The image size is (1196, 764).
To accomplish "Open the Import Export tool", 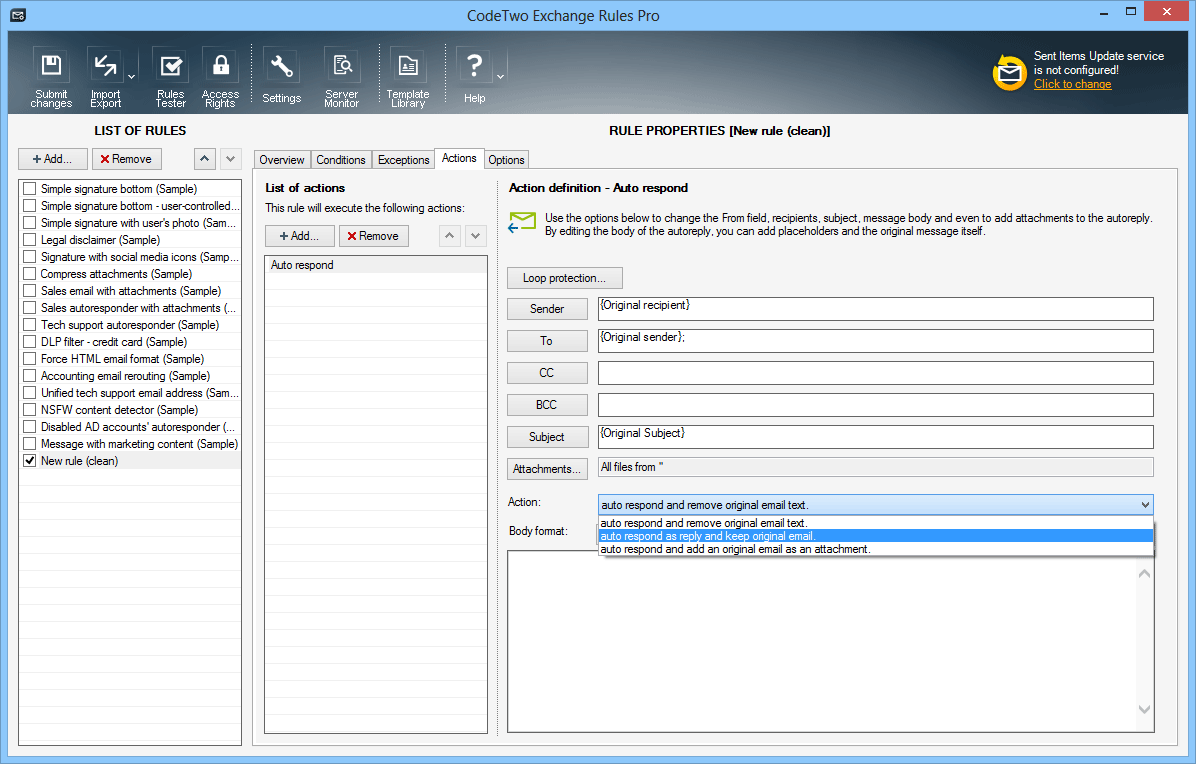I will (105, 77).
